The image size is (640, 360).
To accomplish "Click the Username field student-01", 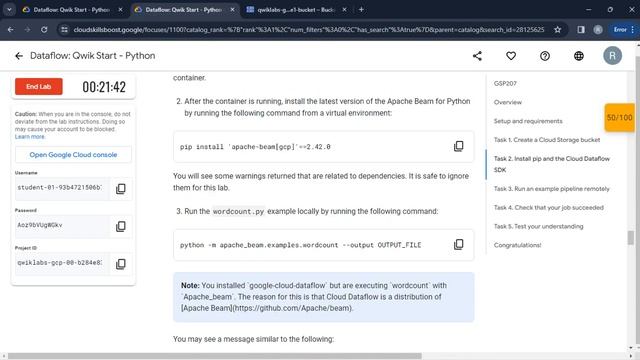I will (x=62, y=188).
